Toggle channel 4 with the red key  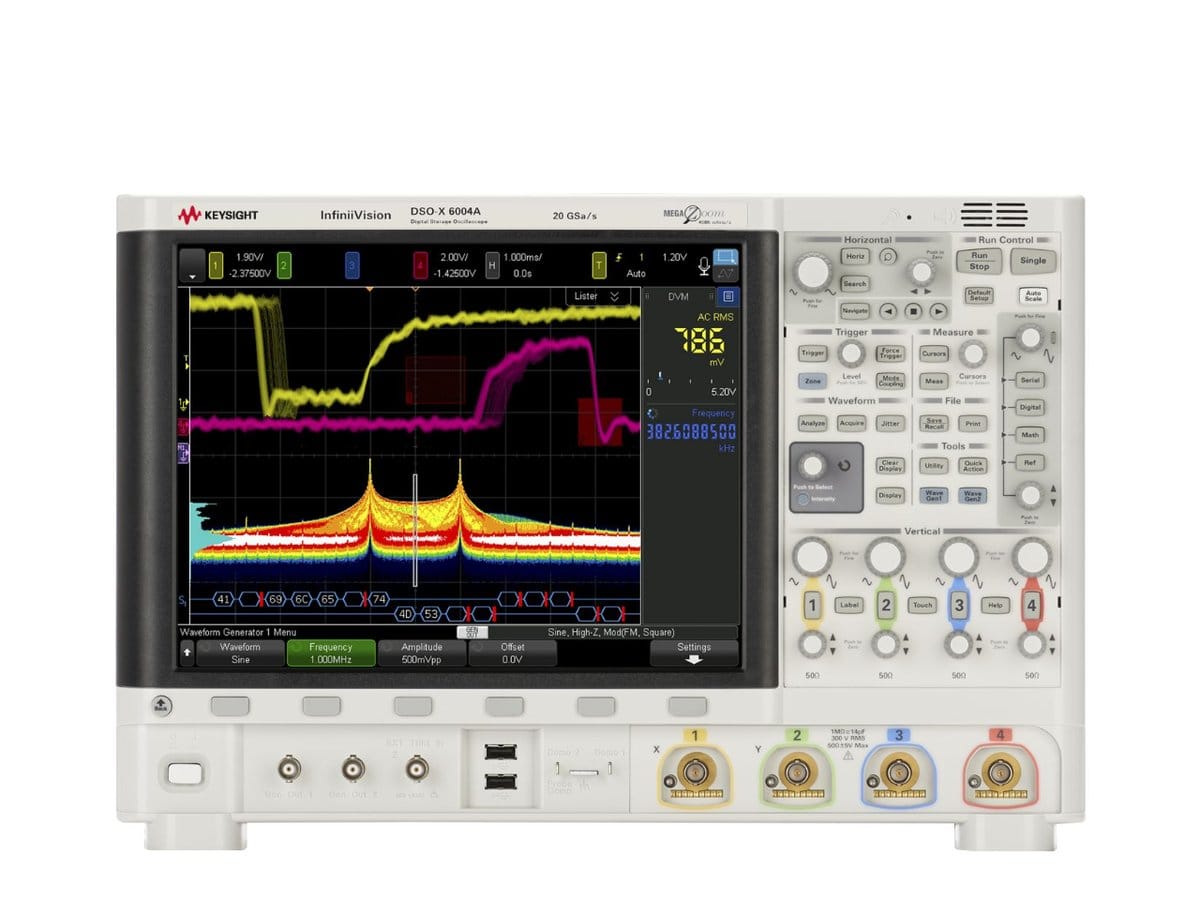click(x=1031, y=605)
